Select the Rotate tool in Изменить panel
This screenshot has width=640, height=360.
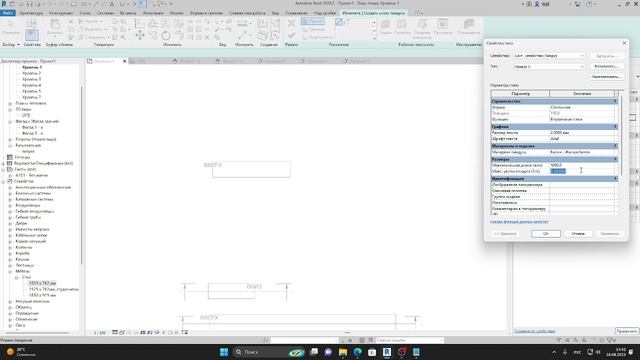[x=166, y=36]
